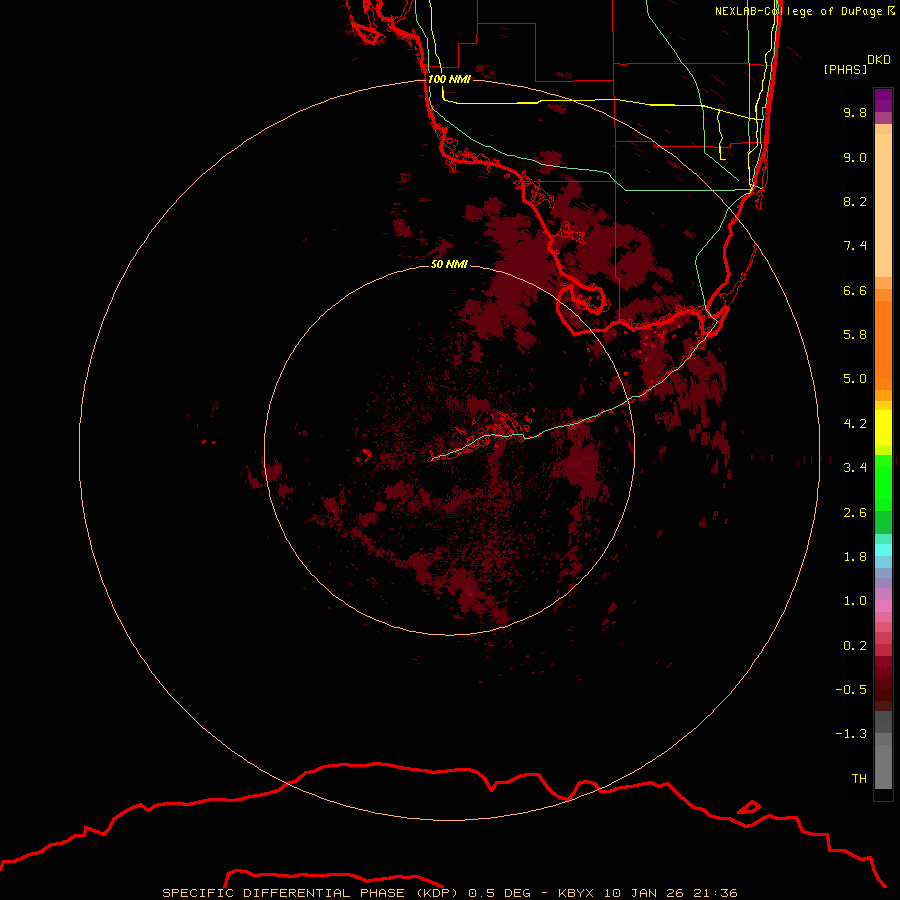Click the "100 NMI" range ring label

tap(449, 79)
